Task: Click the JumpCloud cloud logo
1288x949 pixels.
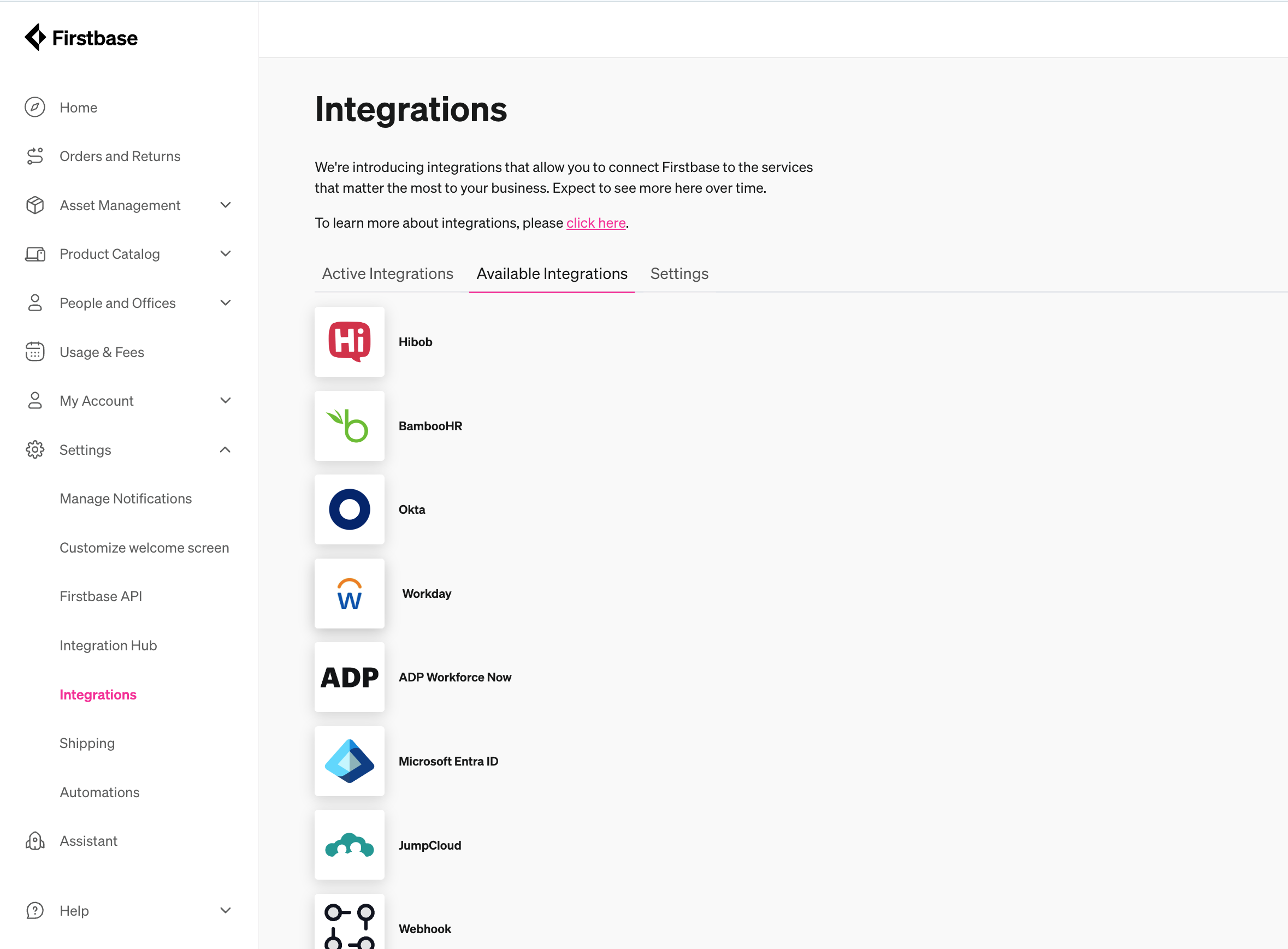Action: pos(349,845)
